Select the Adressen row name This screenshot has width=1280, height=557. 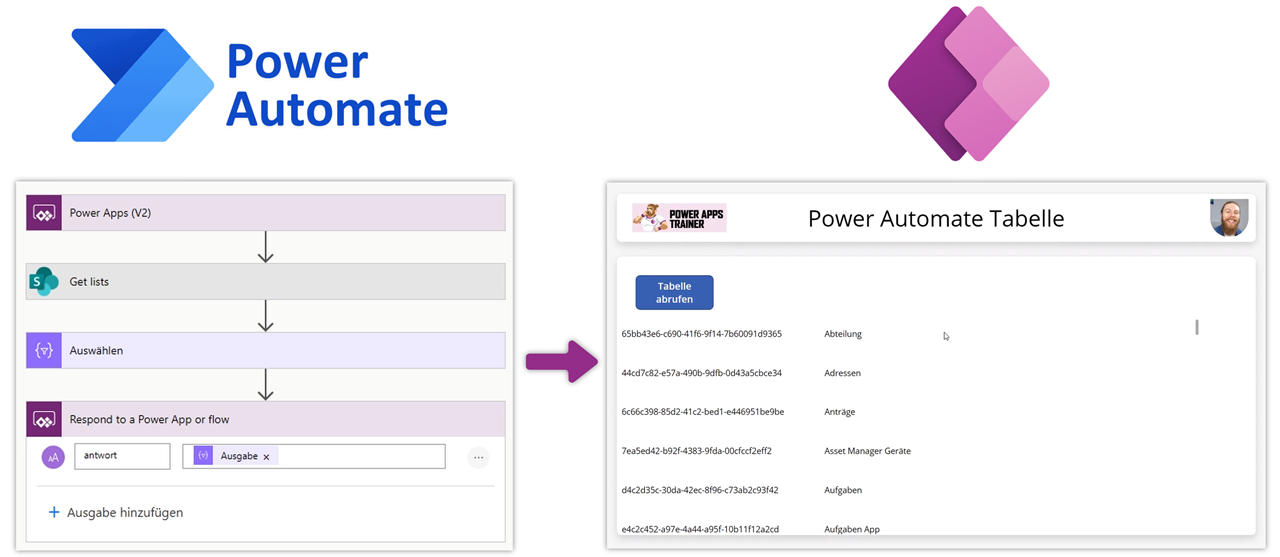[x=842, y=373]
